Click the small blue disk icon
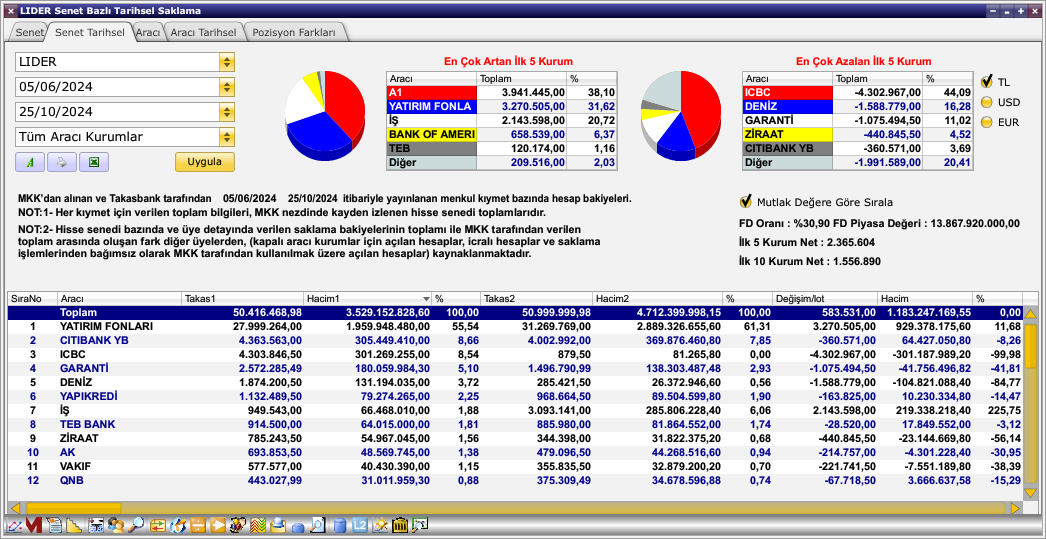This screenshot has height=539, width=1046. (298, 527)
